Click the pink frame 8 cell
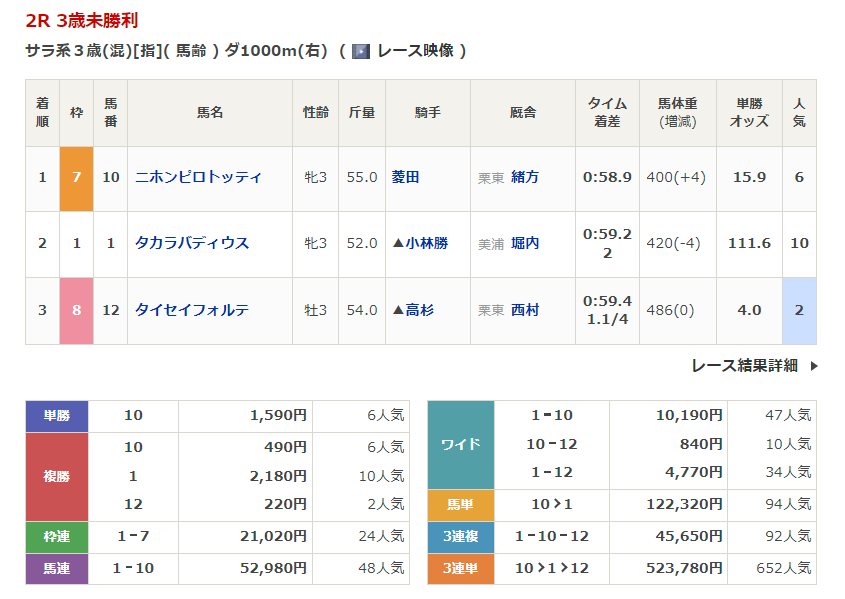The height and width of the screenshot is (599, 845). pyautogui.click(x=76, y=310)
